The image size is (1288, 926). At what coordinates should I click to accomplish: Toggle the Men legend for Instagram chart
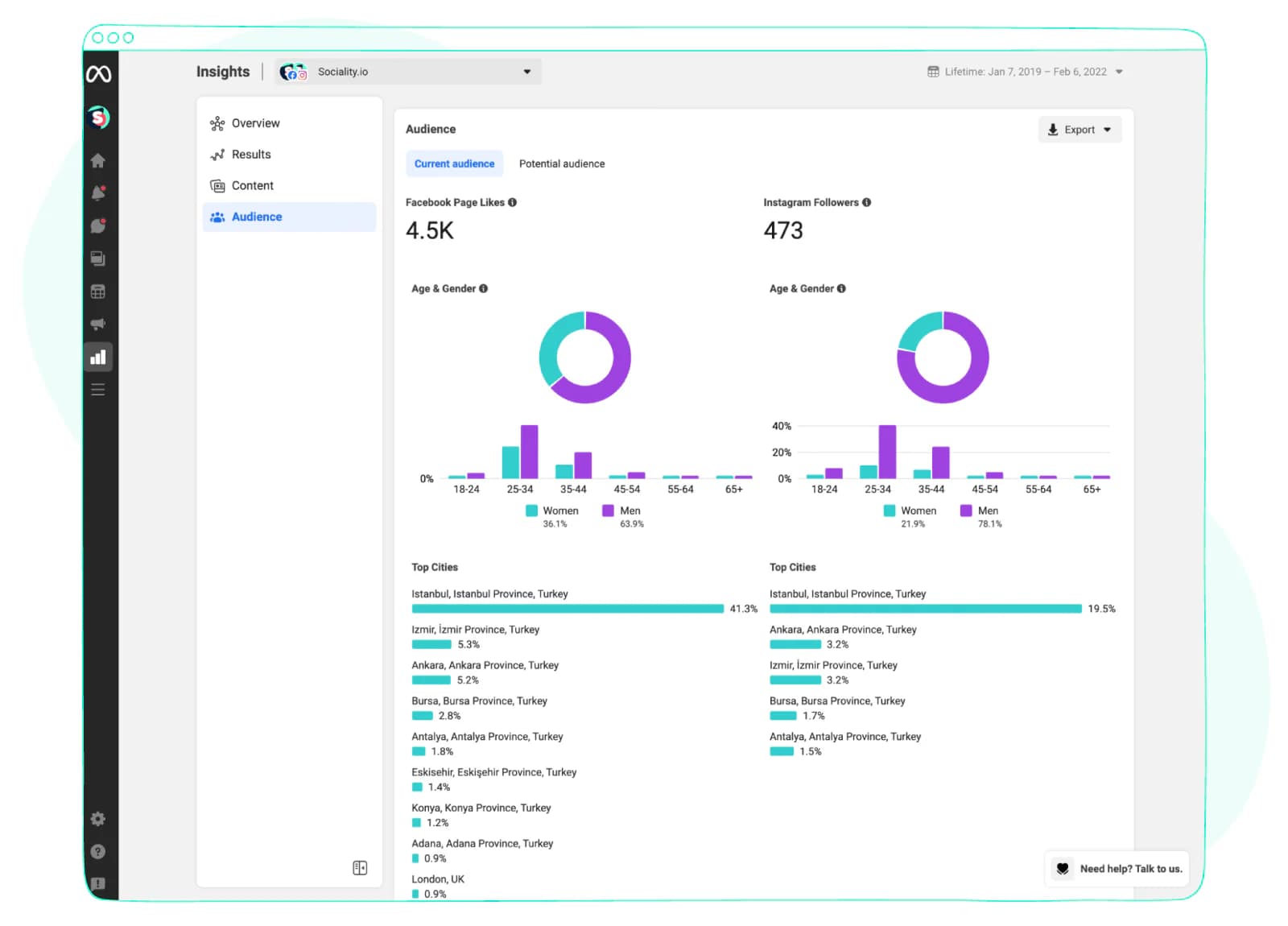point(980,511)
